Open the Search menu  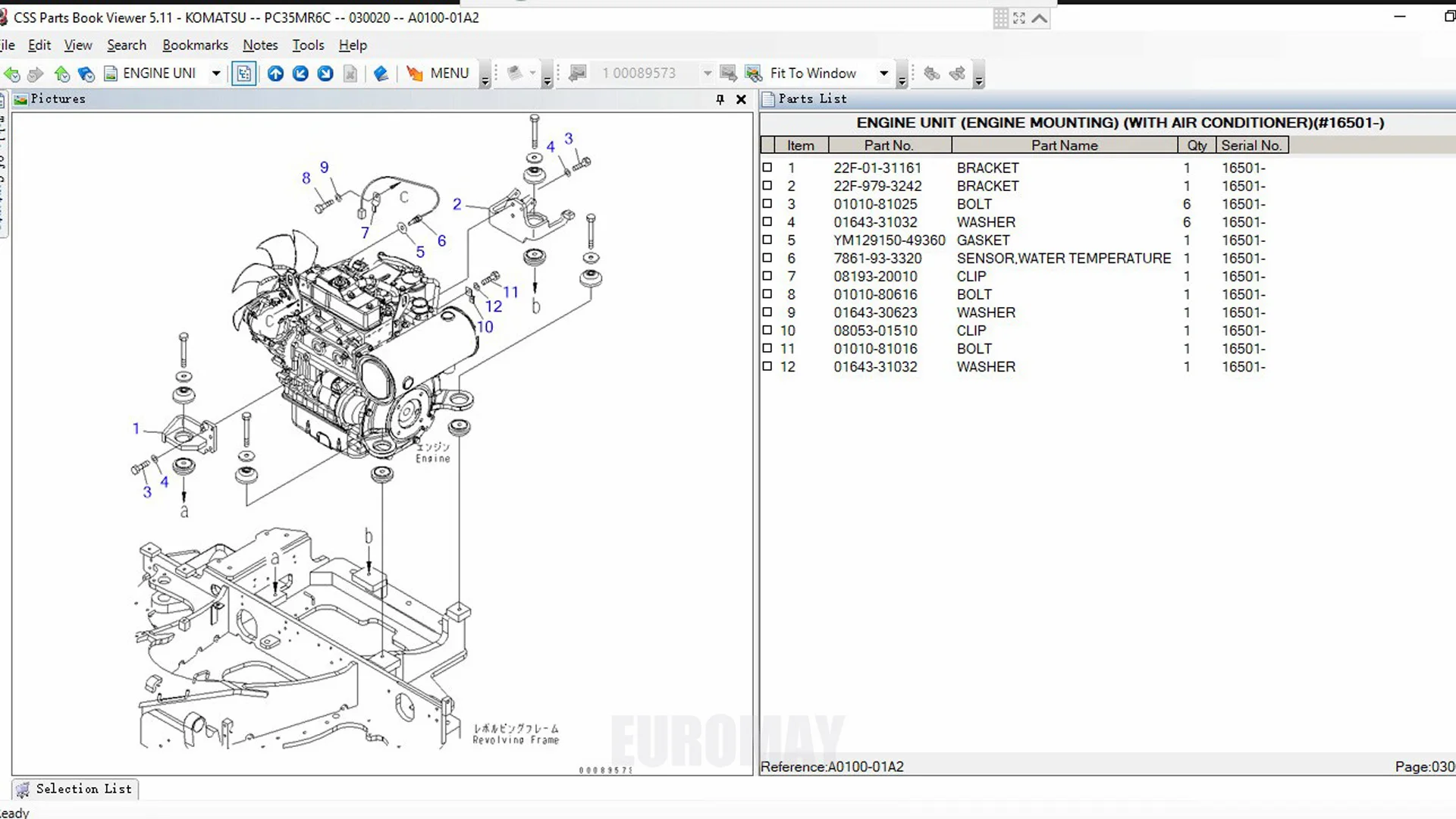point(127,45)
